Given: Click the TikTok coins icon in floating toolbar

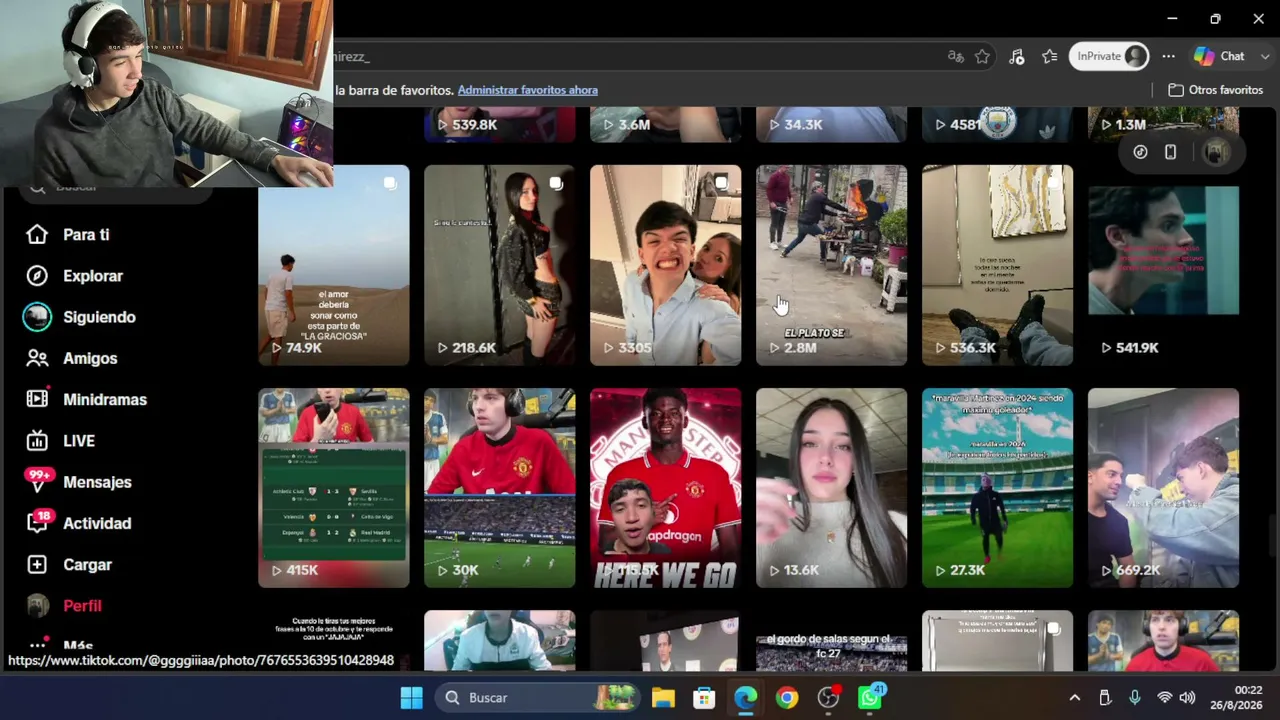Looking at the screenshot, I should pos(1141,152).
